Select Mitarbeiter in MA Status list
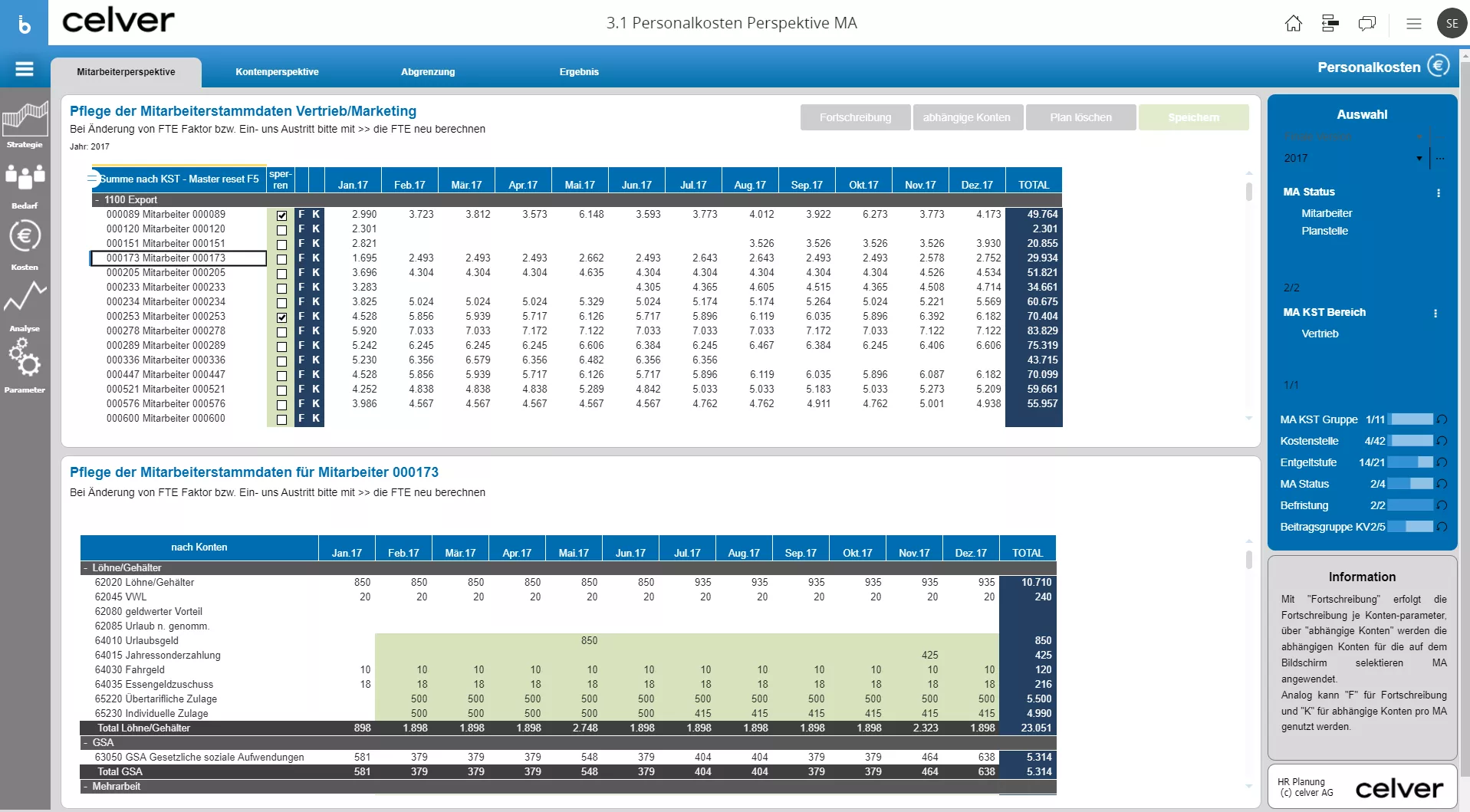The image size is (1470, 812). tap(1327, 213)
